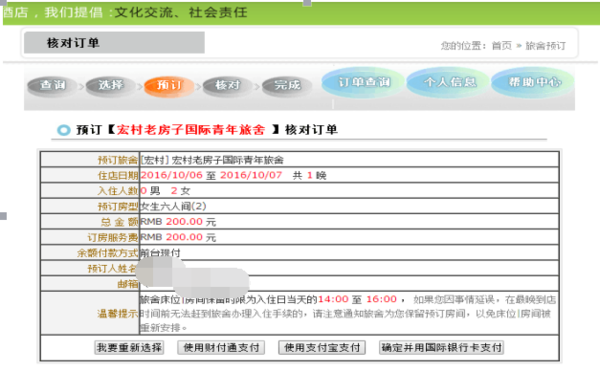Click the 核对 step button
The height and width of the screenshot is (371, 600).
coord(227,85)
